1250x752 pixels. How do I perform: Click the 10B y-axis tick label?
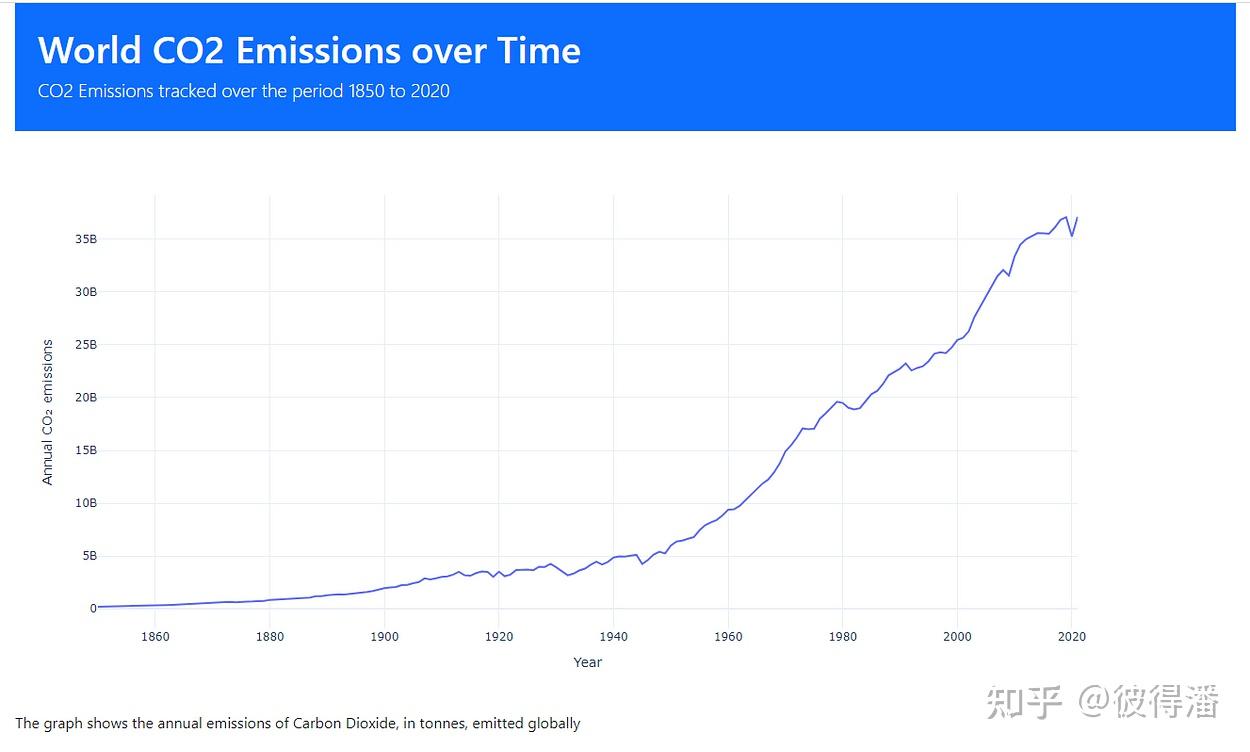point(85,503)
